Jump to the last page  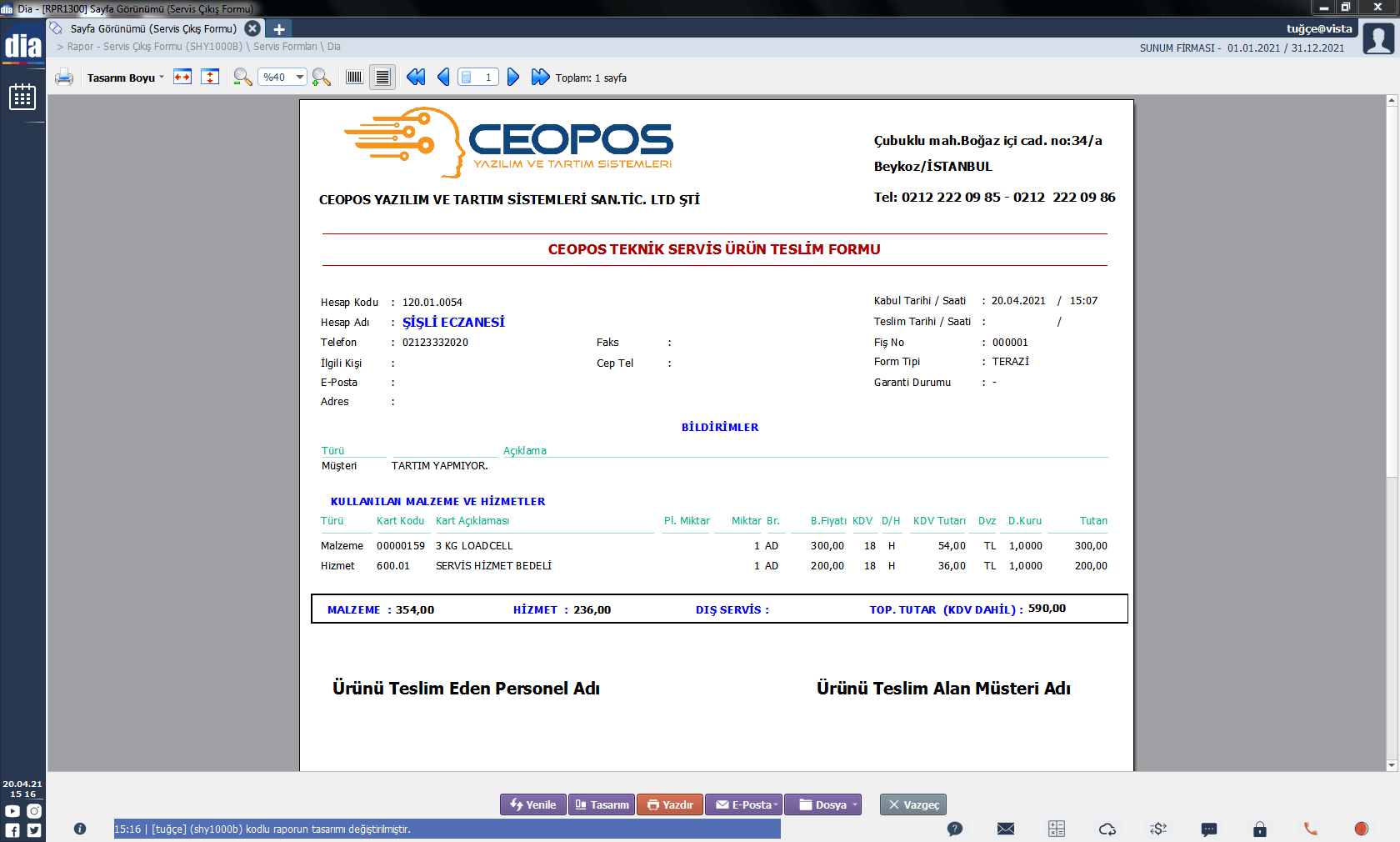pos(541,78)
